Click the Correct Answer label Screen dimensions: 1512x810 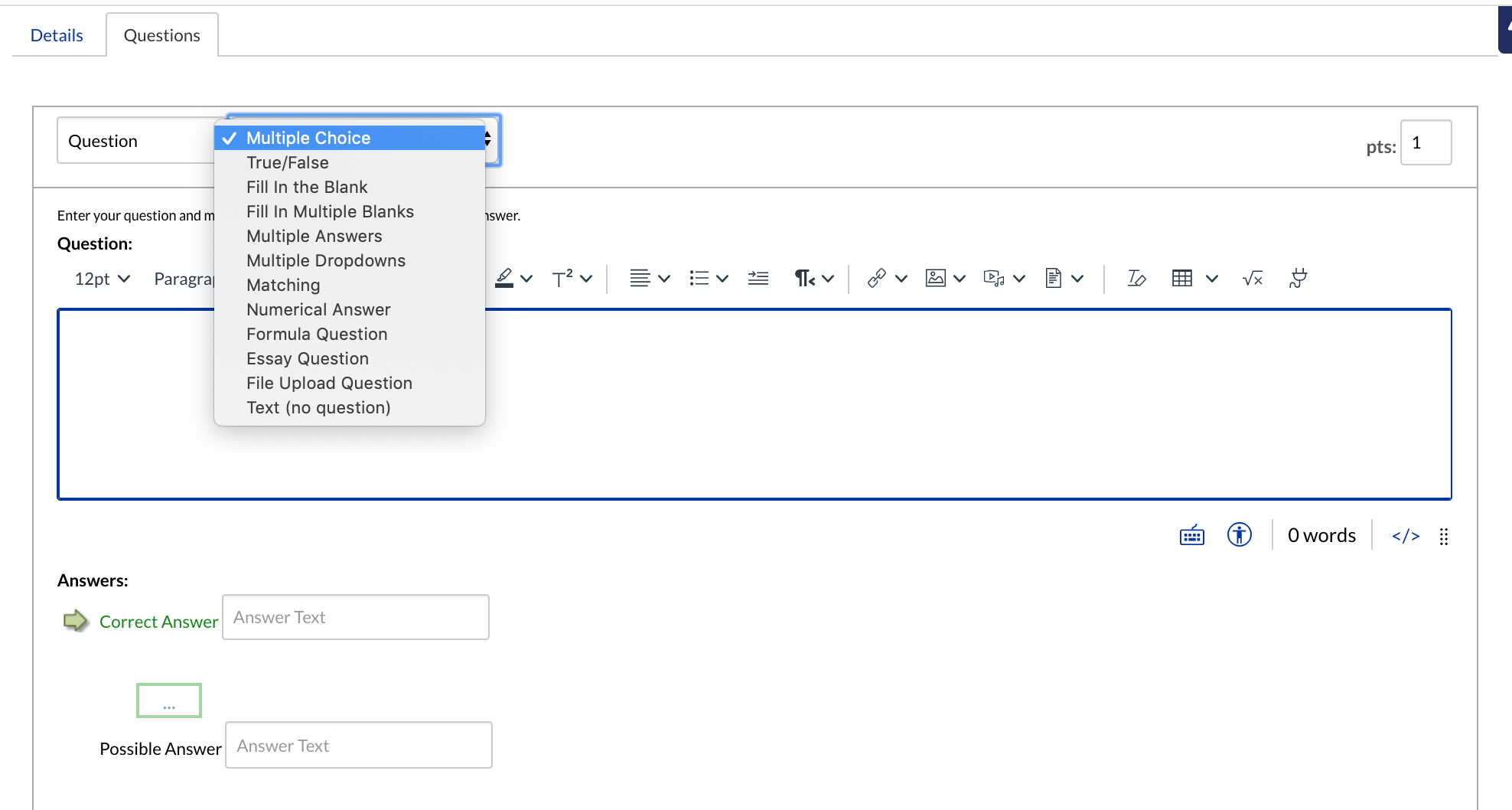pos(158,622)
